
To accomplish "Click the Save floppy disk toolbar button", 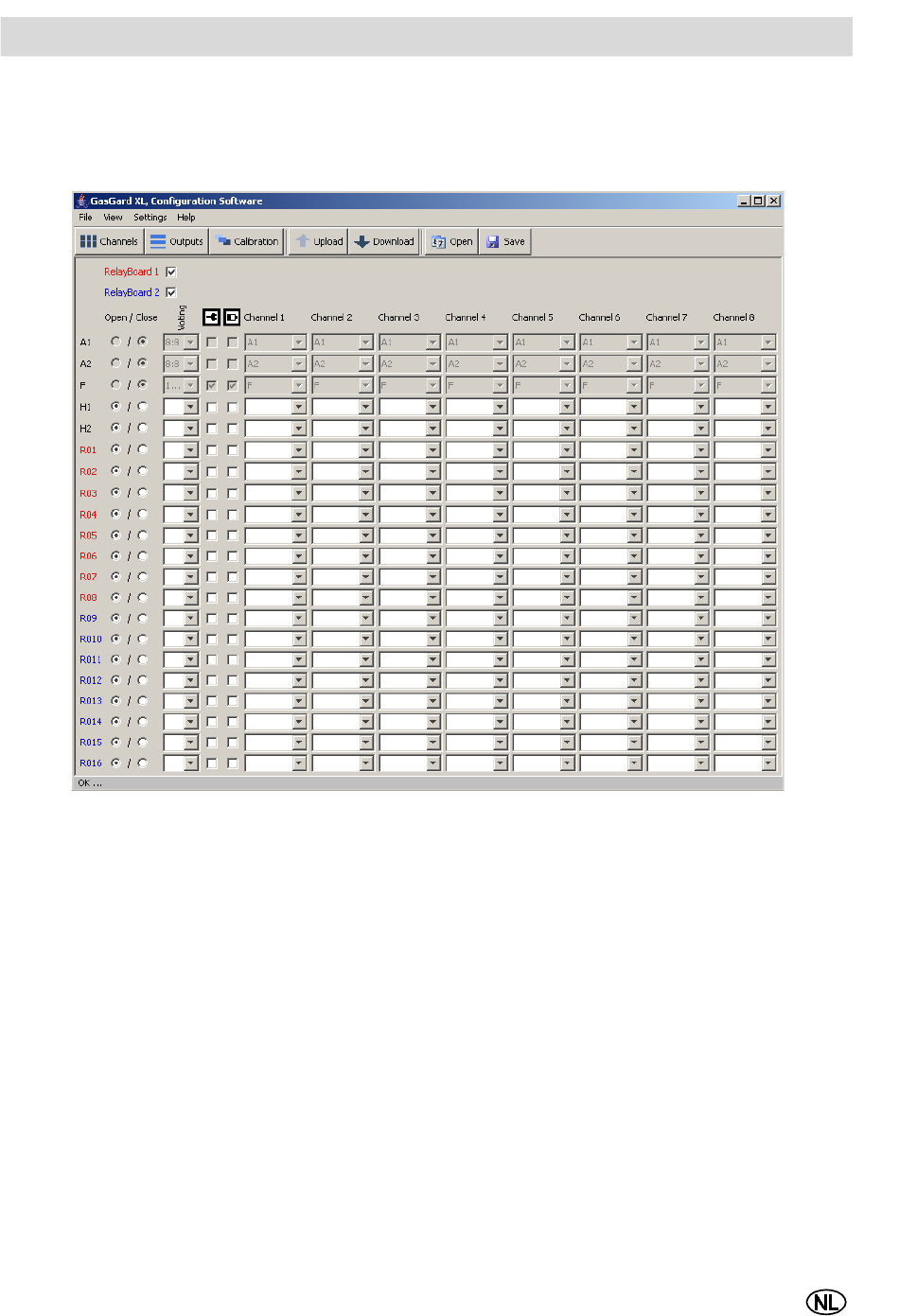I will tap(505, 241).
